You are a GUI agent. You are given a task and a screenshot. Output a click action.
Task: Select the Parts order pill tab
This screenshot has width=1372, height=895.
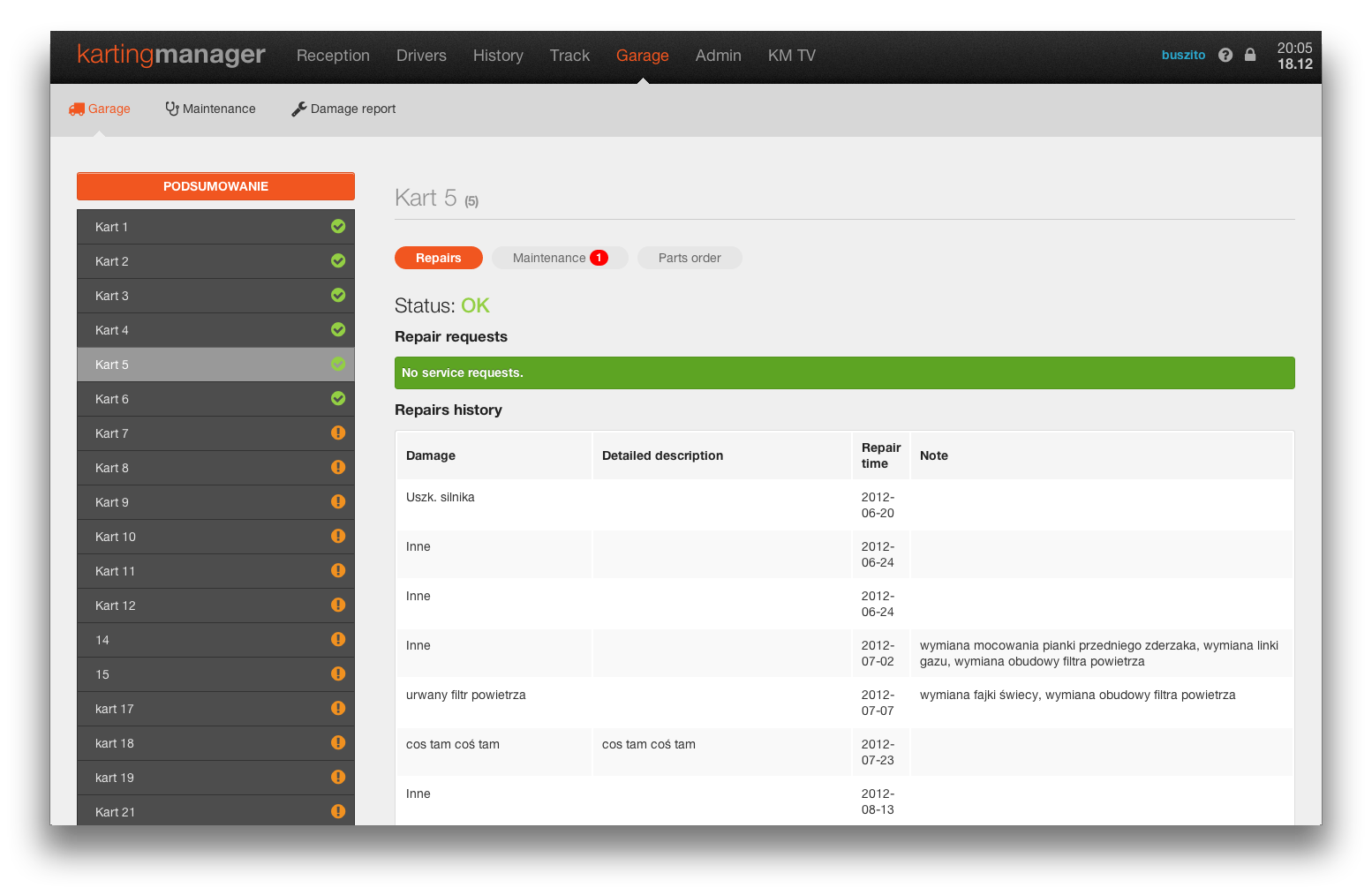tap(690, 258)
